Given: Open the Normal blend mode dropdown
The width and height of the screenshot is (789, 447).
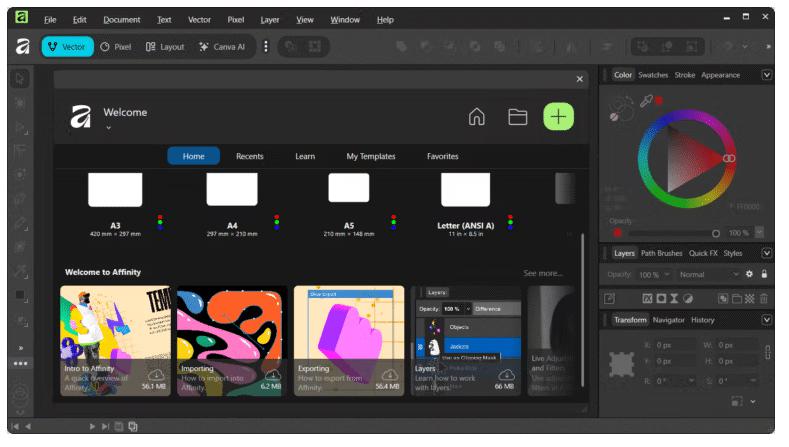Looking at the screenshot, I should click(x=708, y=274).
